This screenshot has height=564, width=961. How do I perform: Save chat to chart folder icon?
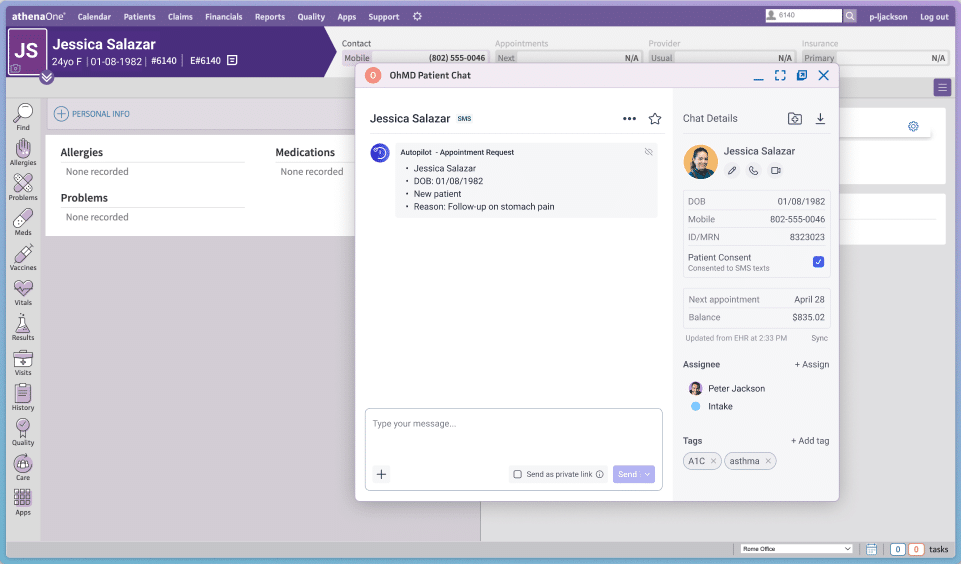[795, 119]
